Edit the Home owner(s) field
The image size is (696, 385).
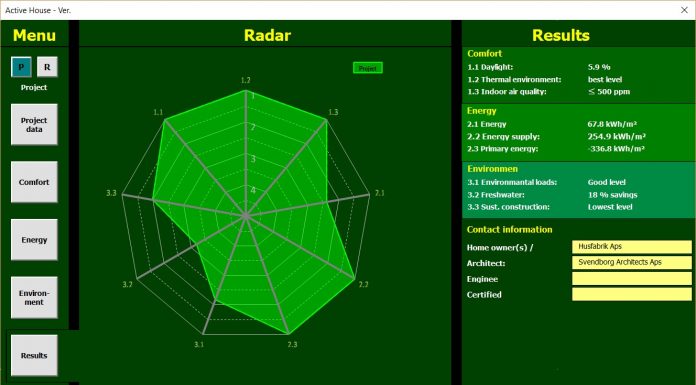(x=632, y=247)
